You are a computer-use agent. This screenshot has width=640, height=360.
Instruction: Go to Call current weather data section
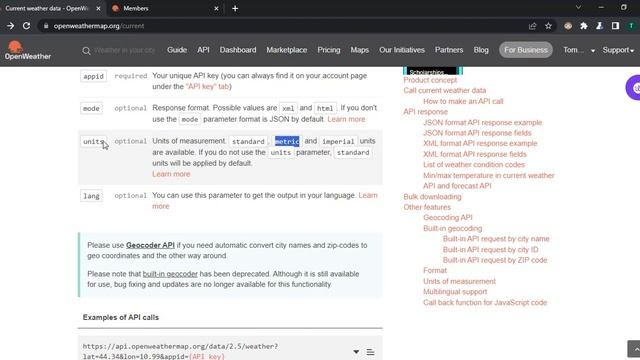point(444,91)
